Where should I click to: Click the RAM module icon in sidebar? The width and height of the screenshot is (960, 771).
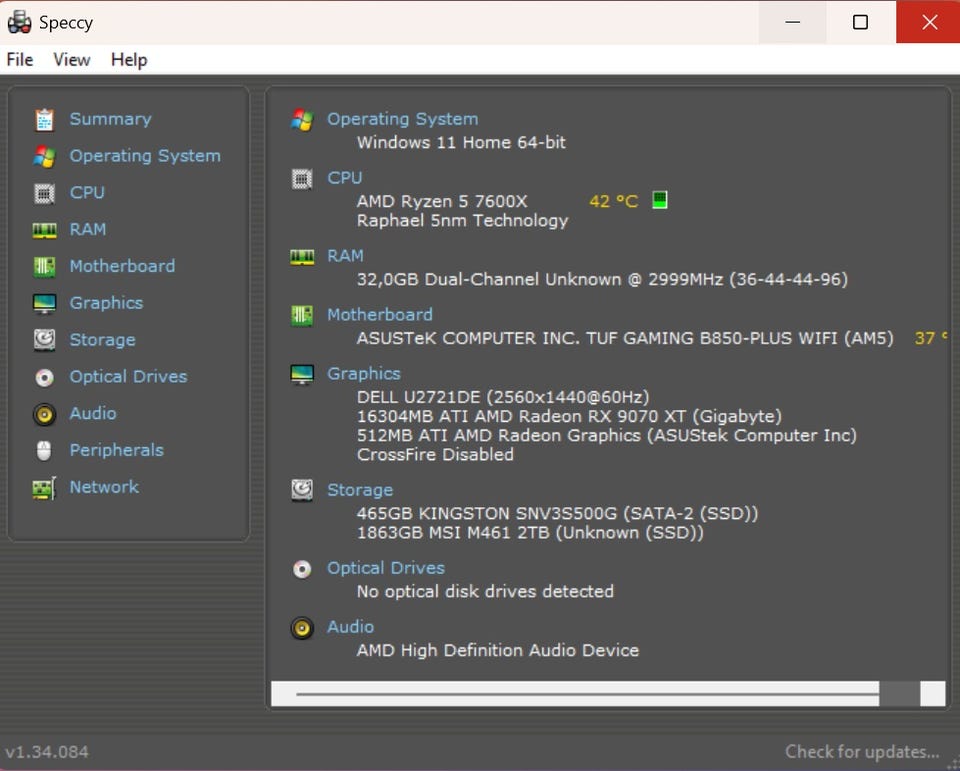tap(44, 230)
